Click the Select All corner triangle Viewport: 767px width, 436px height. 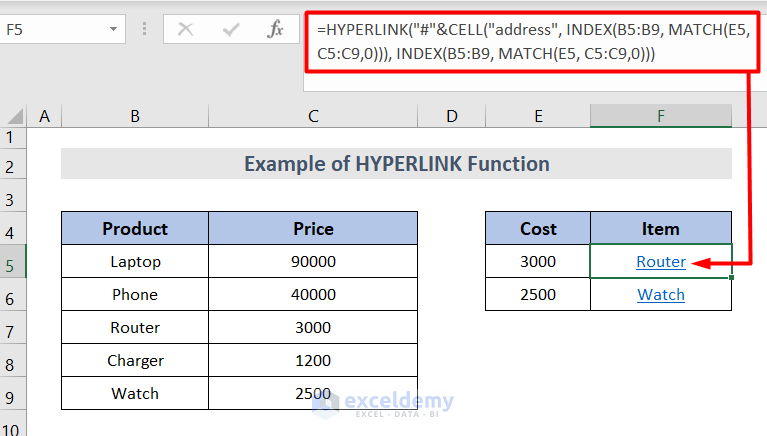point(15,116)
